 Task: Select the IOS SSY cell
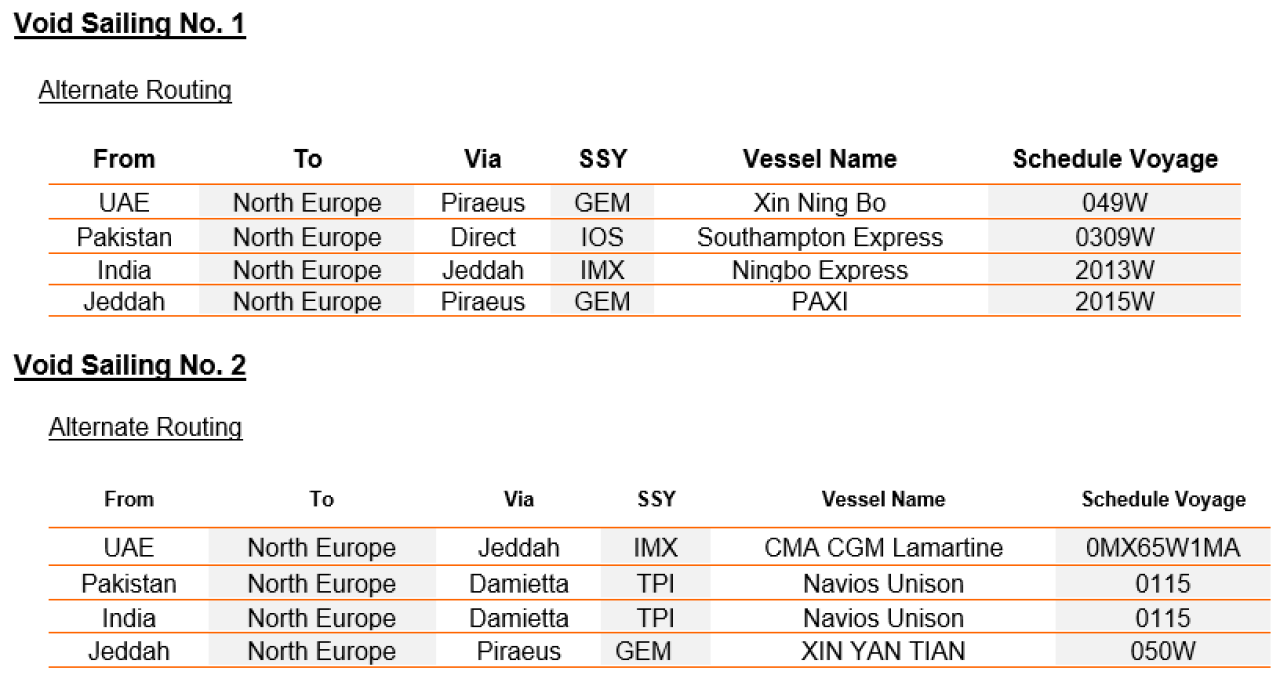(602, 237)
